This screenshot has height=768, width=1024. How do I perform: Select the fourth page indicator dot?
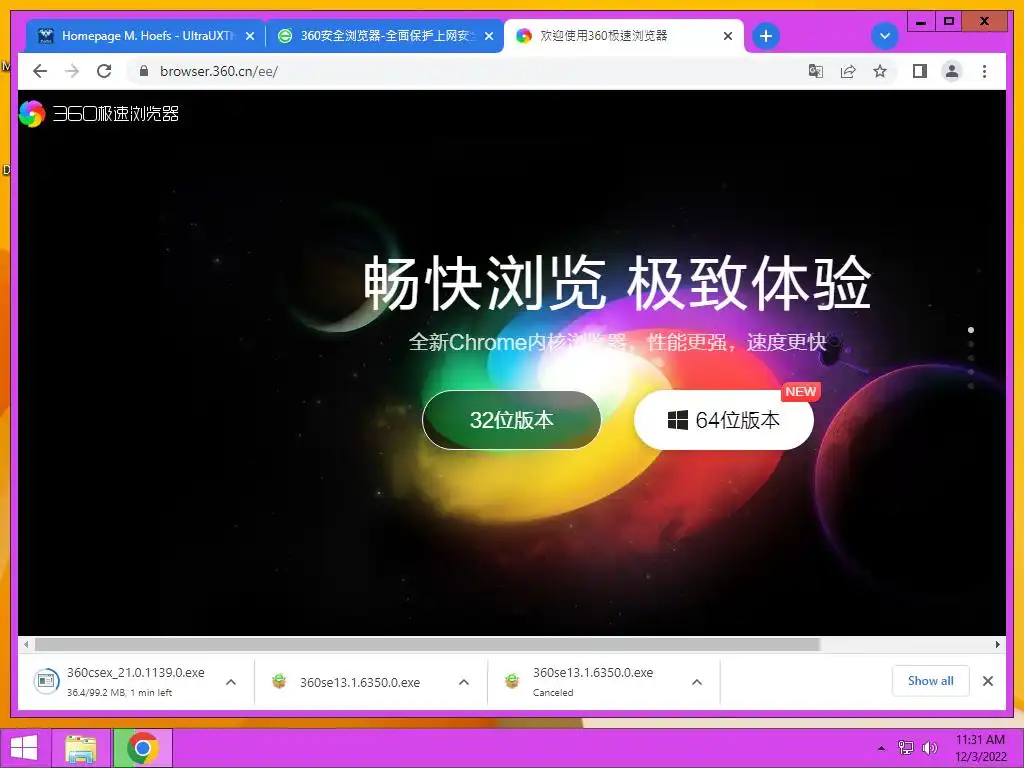coord(971,372)
